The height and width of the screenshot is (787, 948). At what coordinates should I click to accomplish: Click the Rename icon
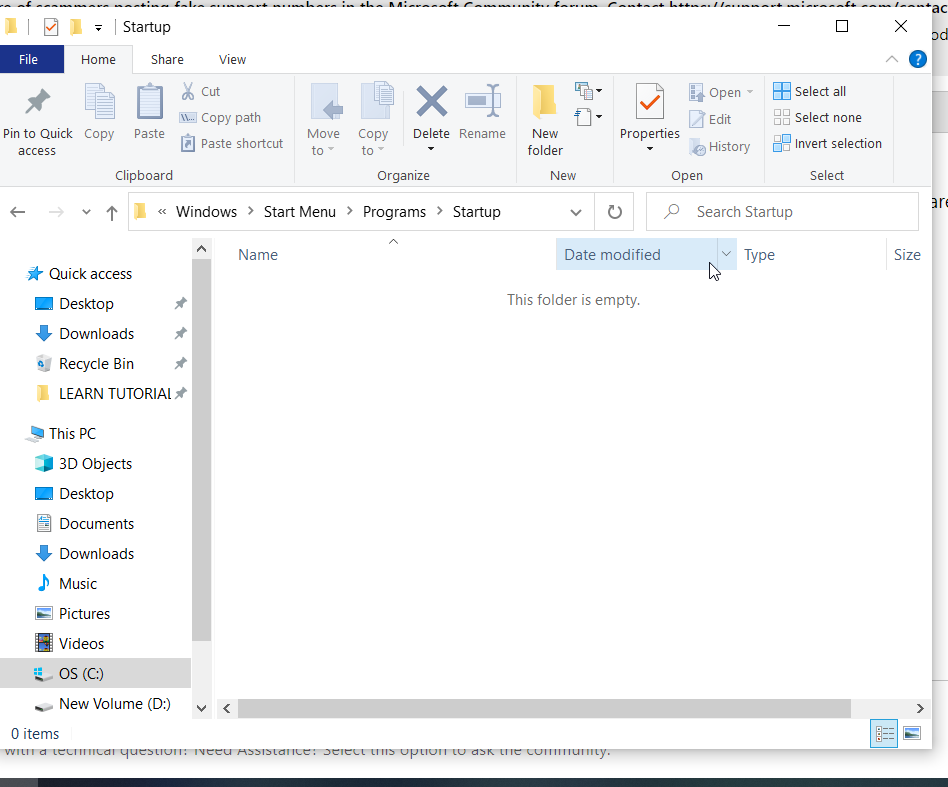[x=482, y=101]
